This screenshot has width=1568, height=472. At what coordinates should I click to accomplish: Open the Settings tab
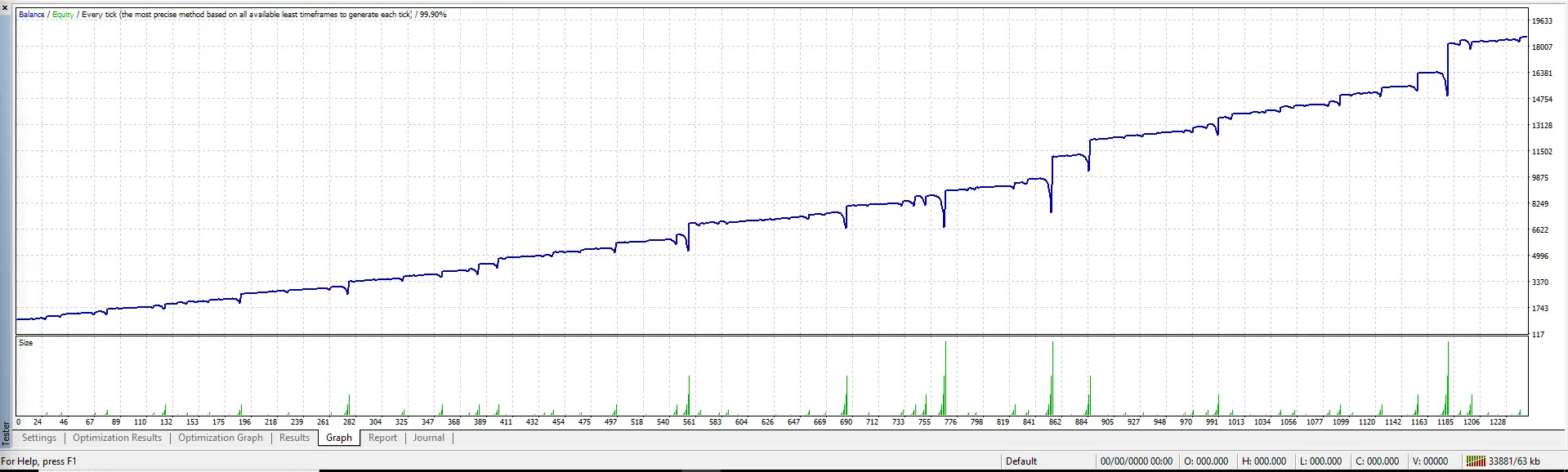[x=39, y=438]
